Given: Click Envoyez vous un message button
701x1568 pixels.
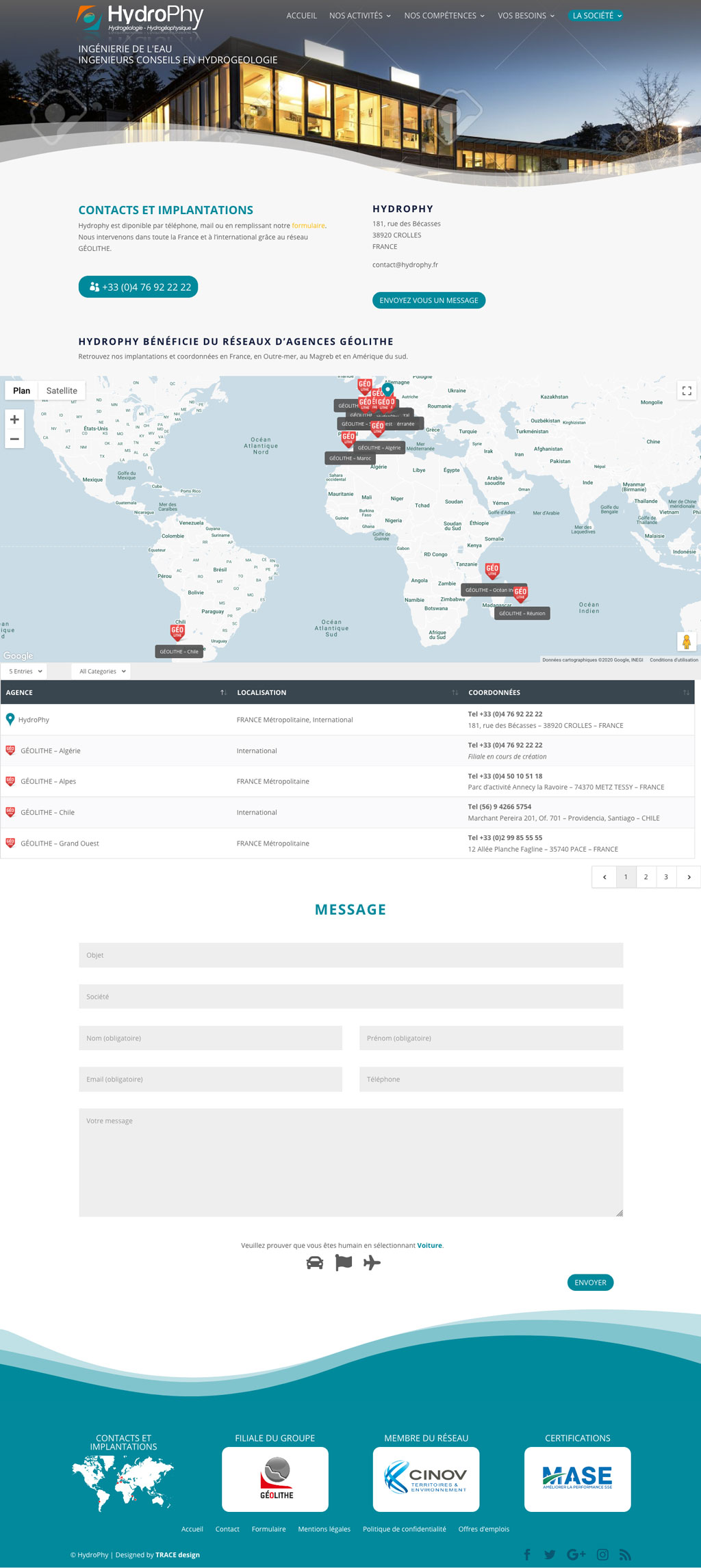Looking at the screenshot, I should [429, 300].
